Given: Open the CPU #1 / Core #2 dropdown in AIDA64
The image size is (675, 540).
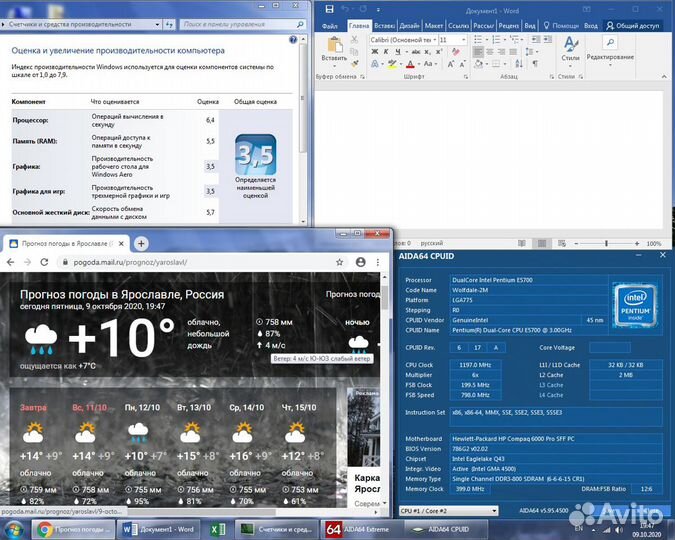Looking at the screenshot, I should pyautogui.click(x=449, y=511).
